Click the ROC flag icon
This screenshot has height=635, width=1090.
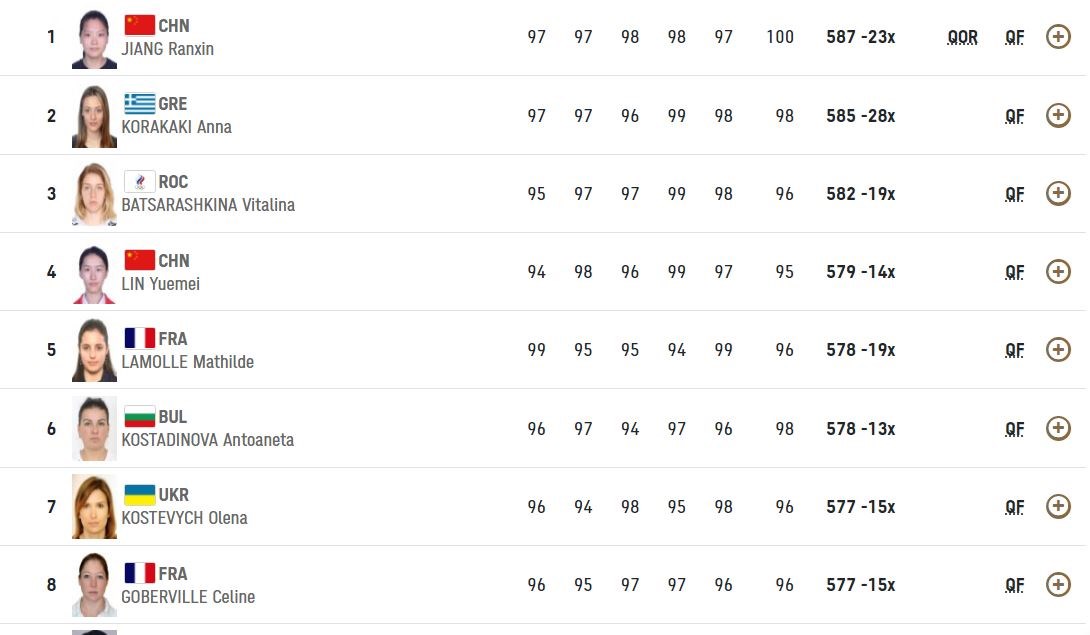(x=139, y=181)
